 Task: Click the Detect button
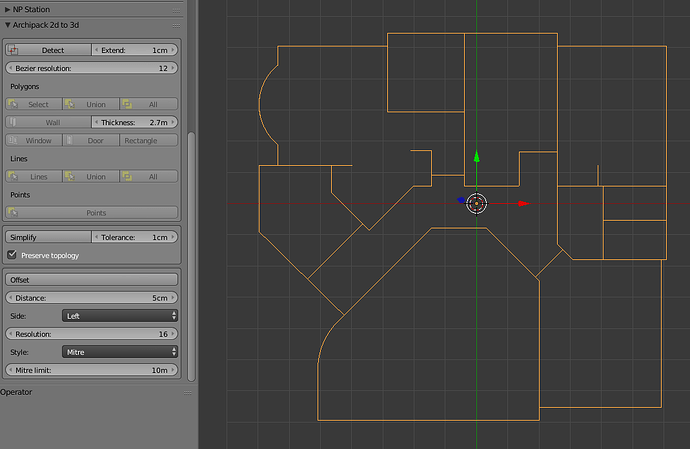pyautogui.click(x=48, y=50)
